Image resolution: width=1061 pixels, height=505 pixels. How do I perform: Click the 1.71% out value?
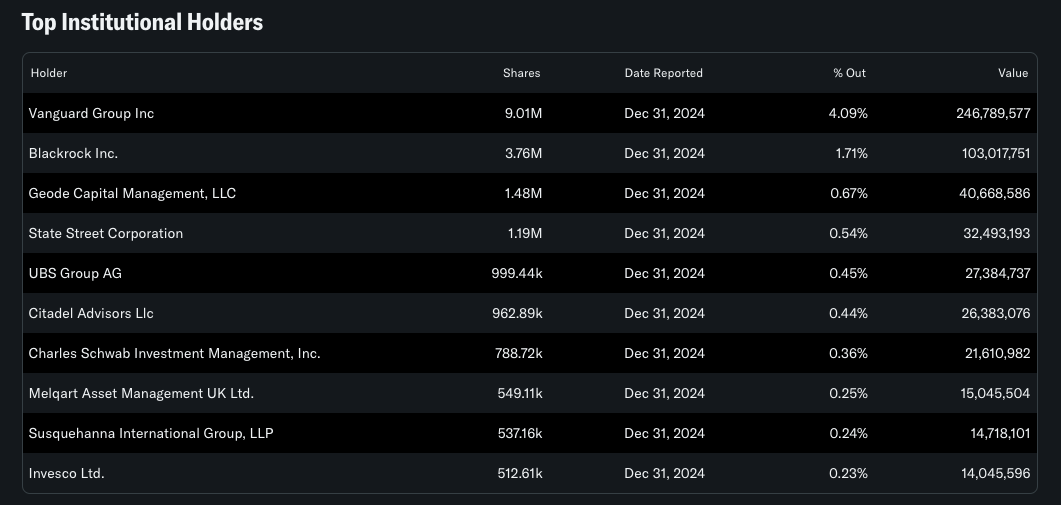(852, 154)
